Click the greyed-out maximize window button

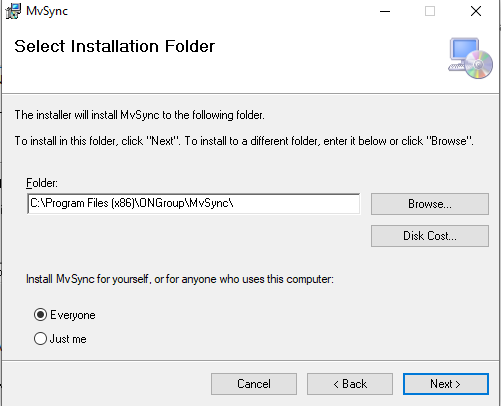click(430, 11)
